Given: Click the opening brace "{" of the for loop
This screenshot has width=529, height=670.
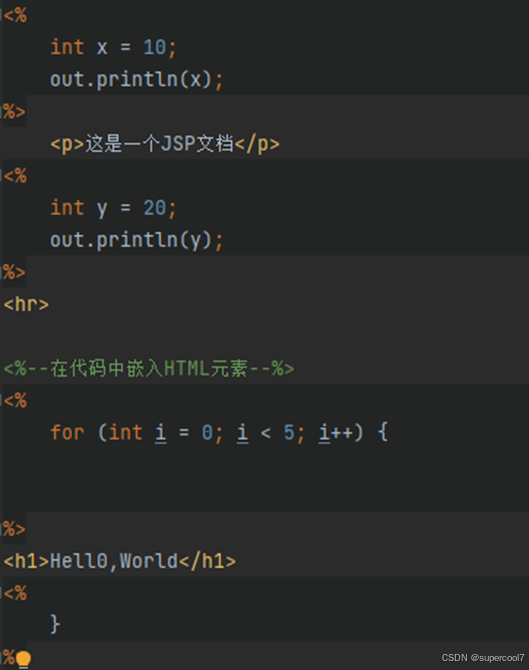Looking at the screenshot, I should pyautogui.click(x=383, y=432).
